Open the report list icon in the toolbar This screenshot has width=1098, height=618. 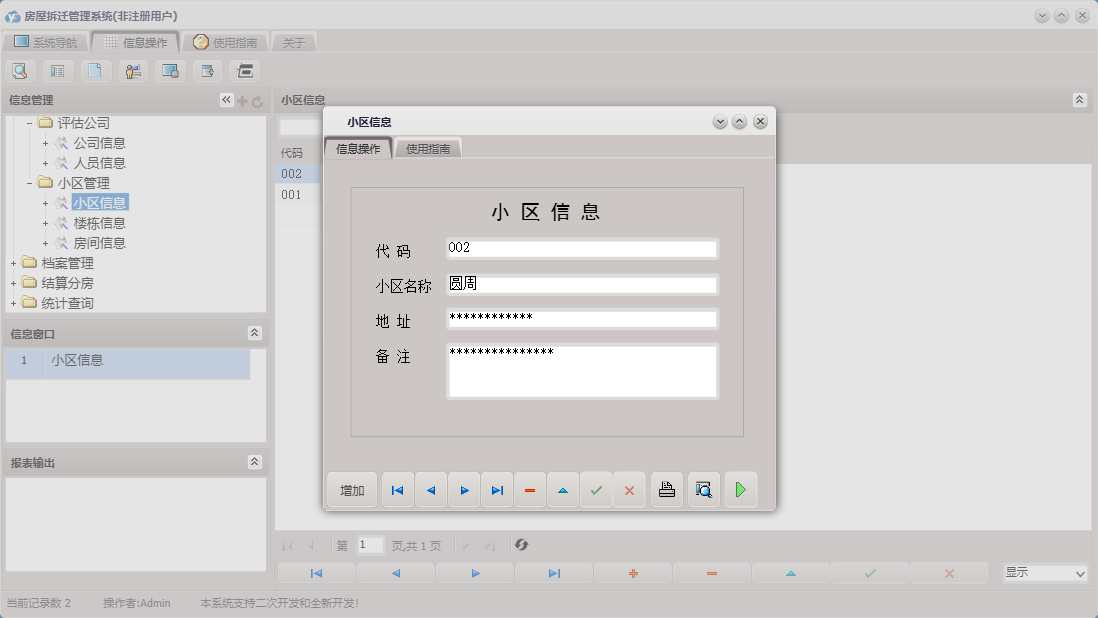click(x=58, y=71)
